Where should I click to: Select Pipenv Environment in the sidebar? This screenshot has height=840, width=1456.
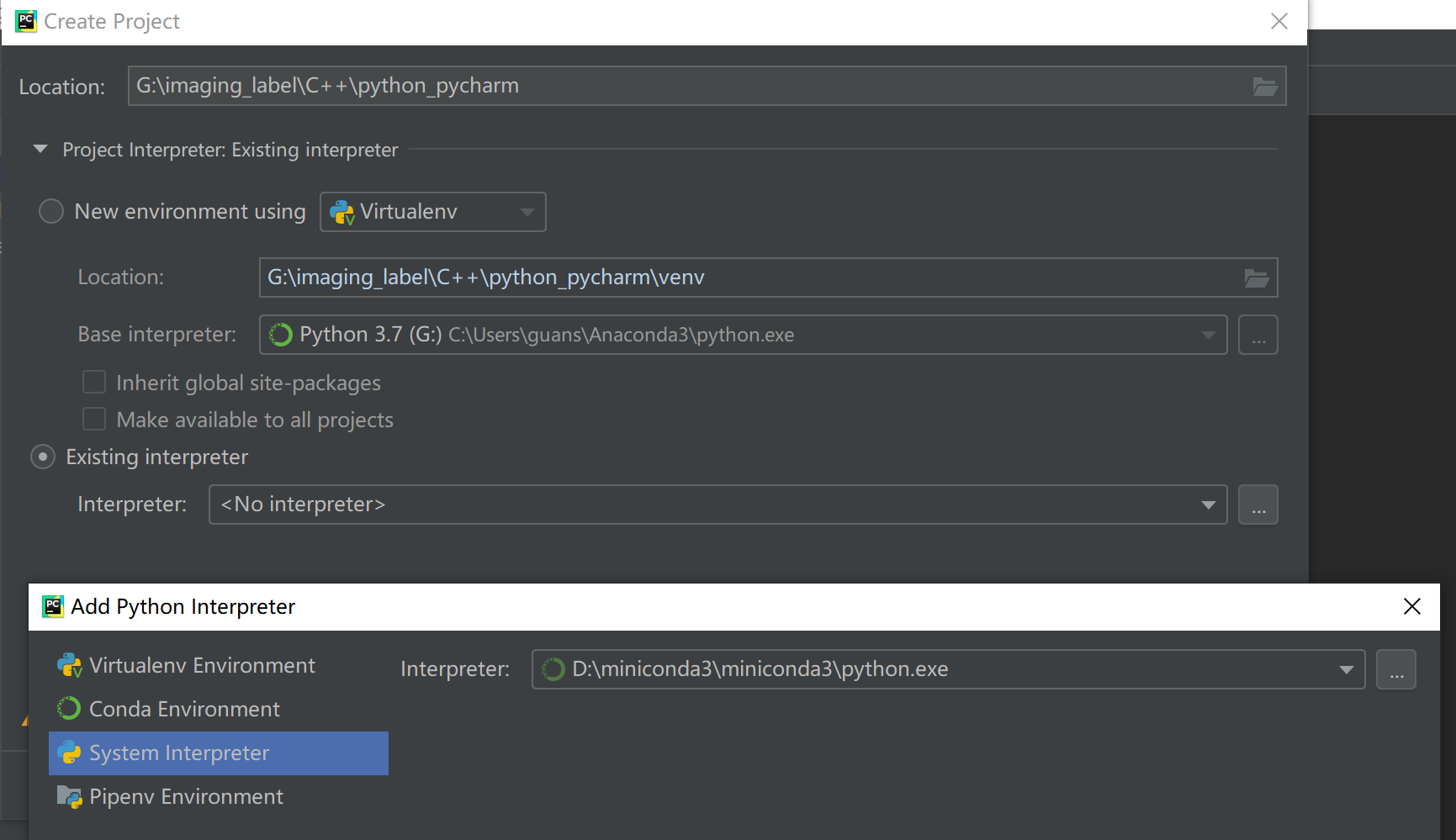(x=219, y=796)
